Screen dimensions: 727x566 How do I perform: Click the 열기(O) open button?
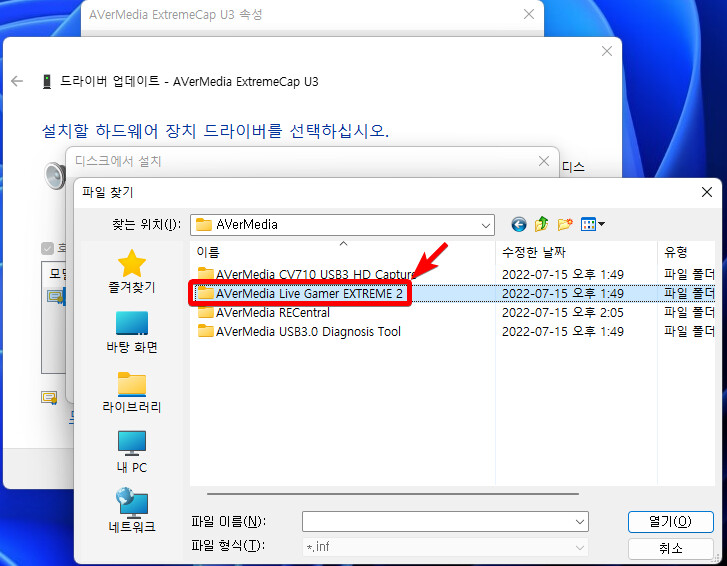click(670, 522)
